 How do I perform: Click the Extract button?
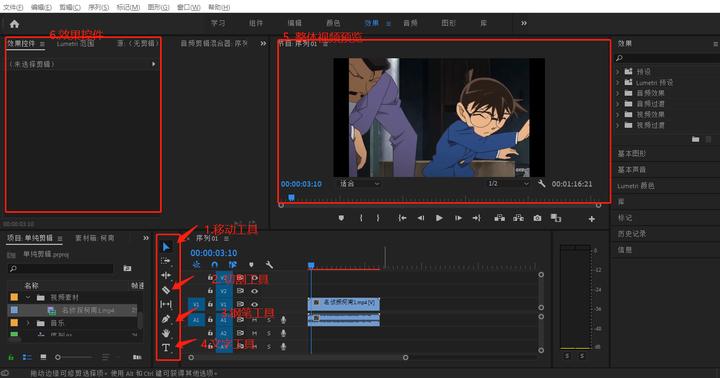(x=518, y=218)
